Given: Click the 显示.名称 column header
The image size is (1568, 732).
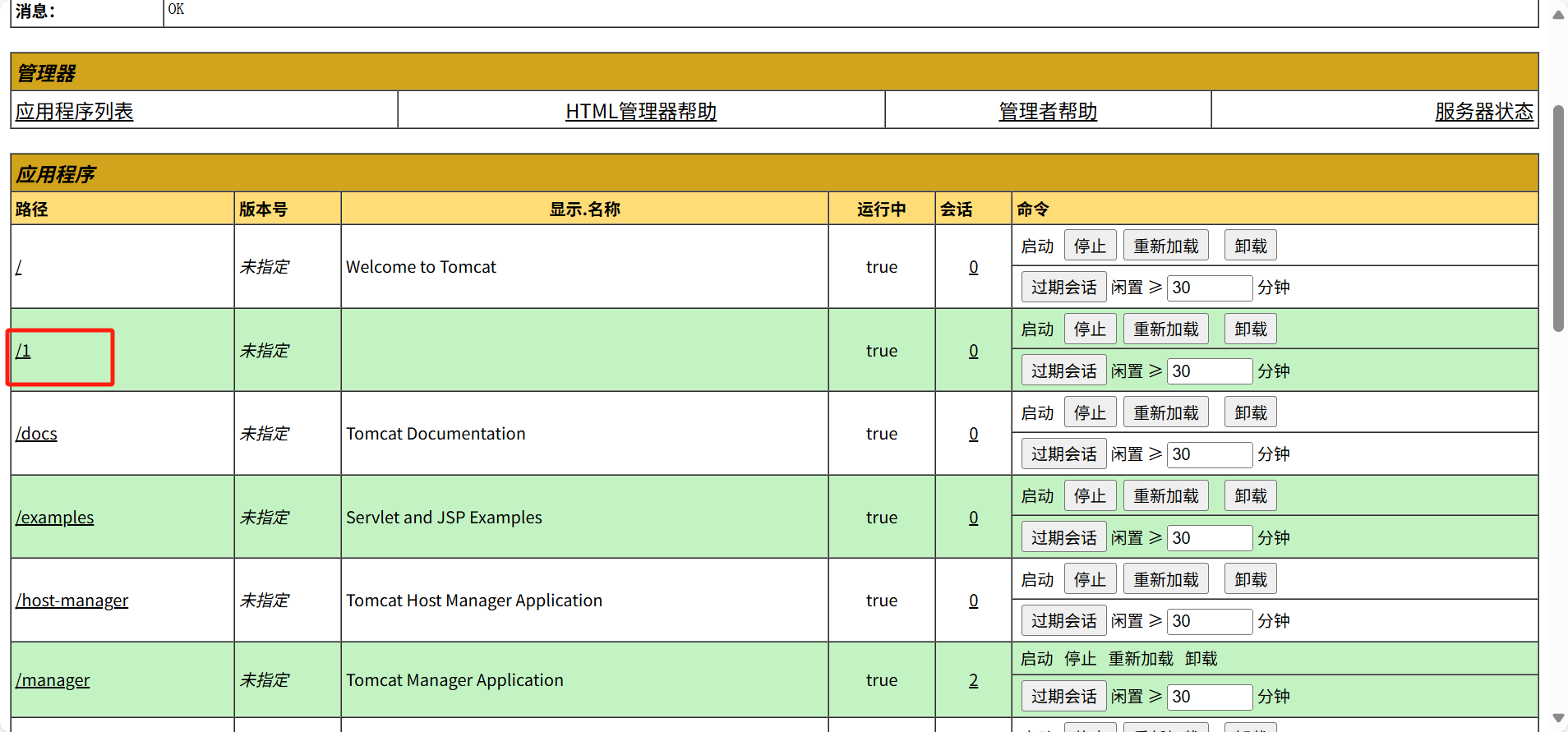Looking at the screenshot, I should pos(584,209).
